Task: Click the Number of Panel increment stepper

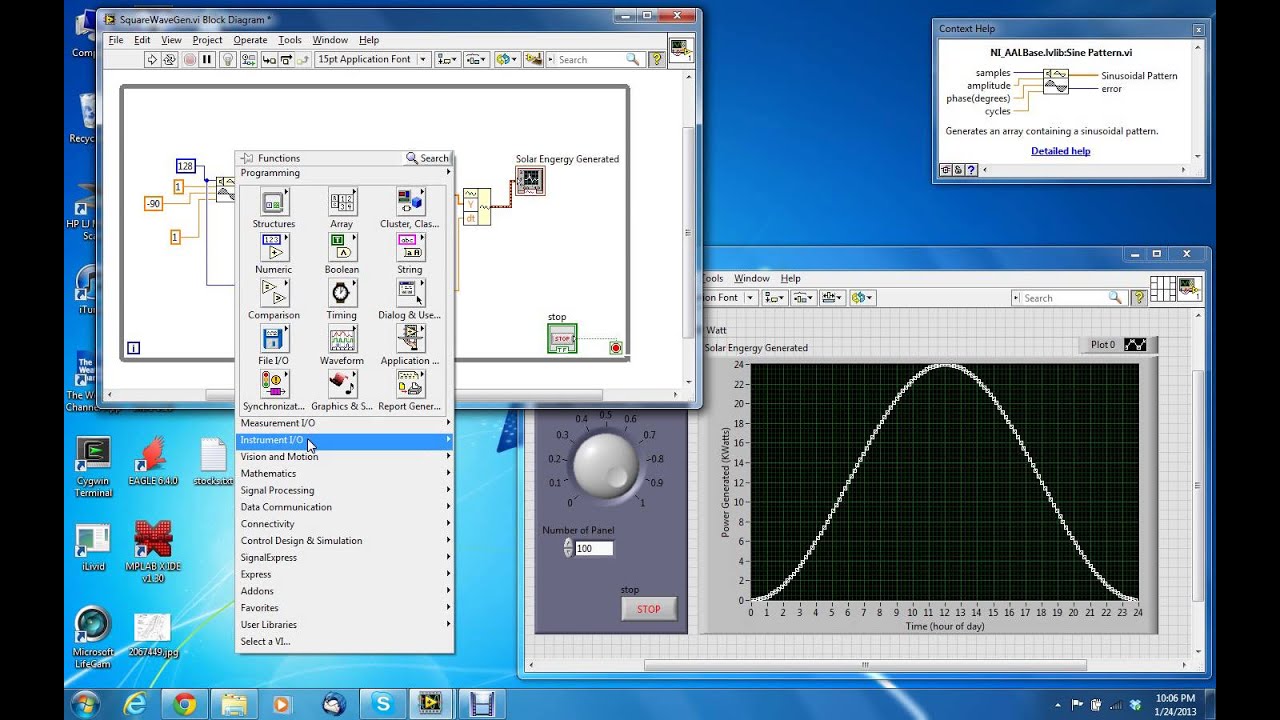Action: 568,544
